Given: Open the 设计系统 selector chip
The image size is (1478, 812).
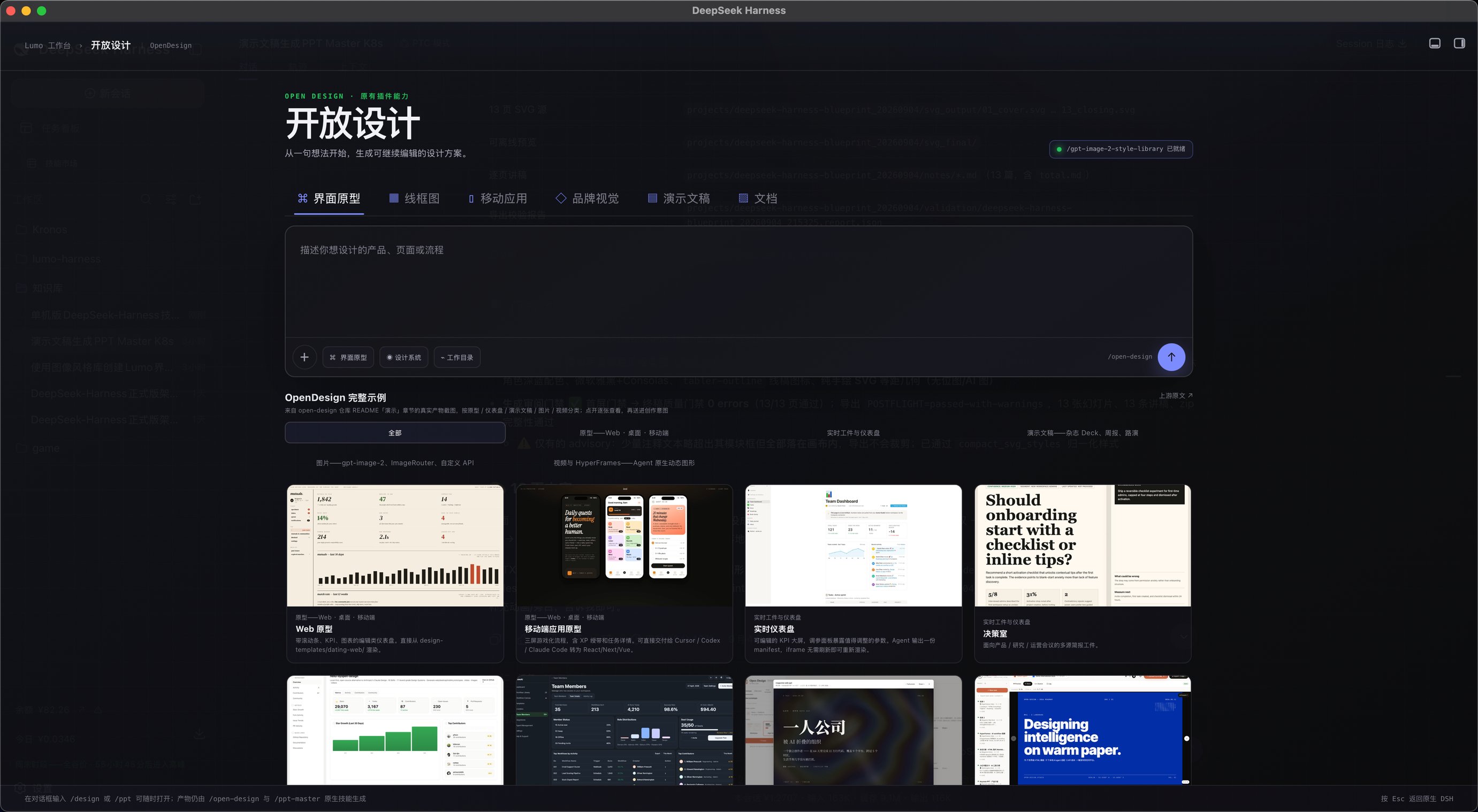Looking at the screenshot, I should [x=404, y=357].
